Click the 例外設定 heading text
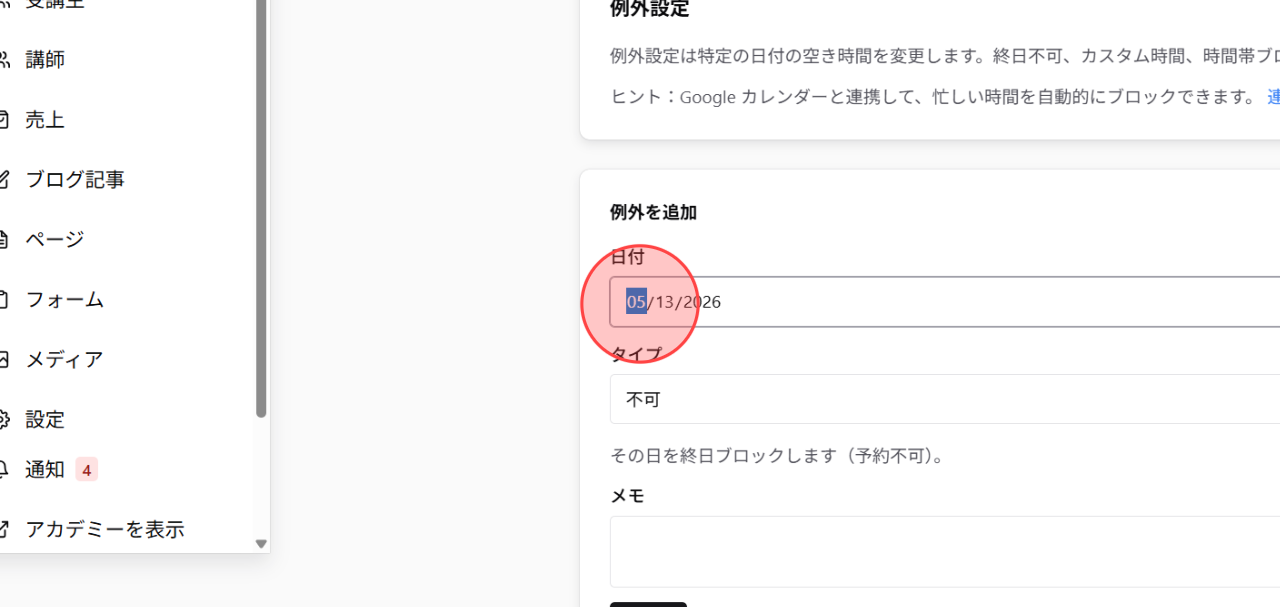This screenshot has width=1280, height=607. pos(649,9)
